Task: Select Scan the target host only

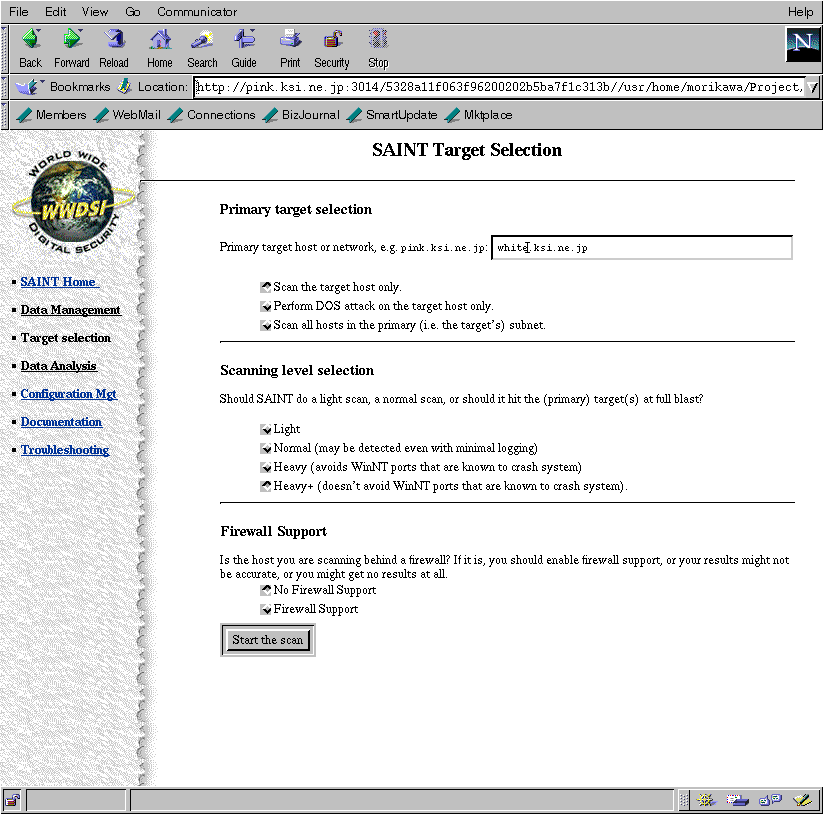Action: pyautogui.click(x=266, y=287)
